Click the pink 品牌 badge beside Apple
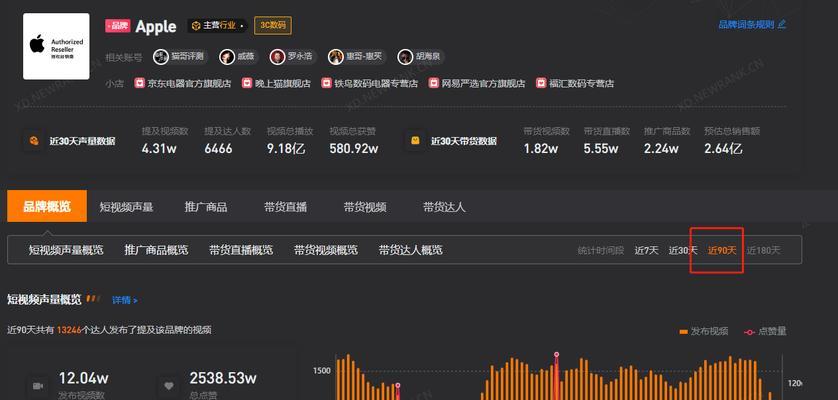The image size is (838, 400). (118, 26)
